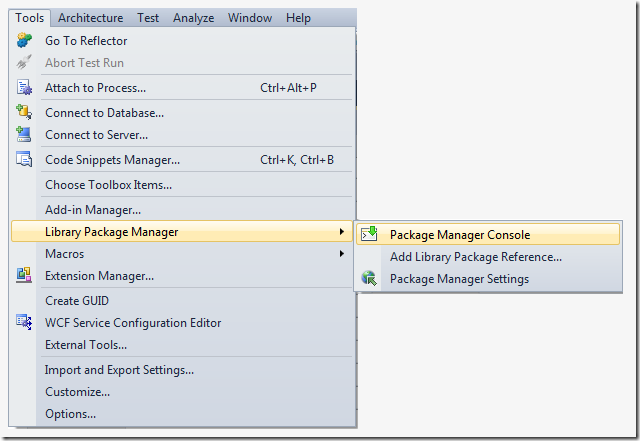Select Create GUID menu entry

77,301
